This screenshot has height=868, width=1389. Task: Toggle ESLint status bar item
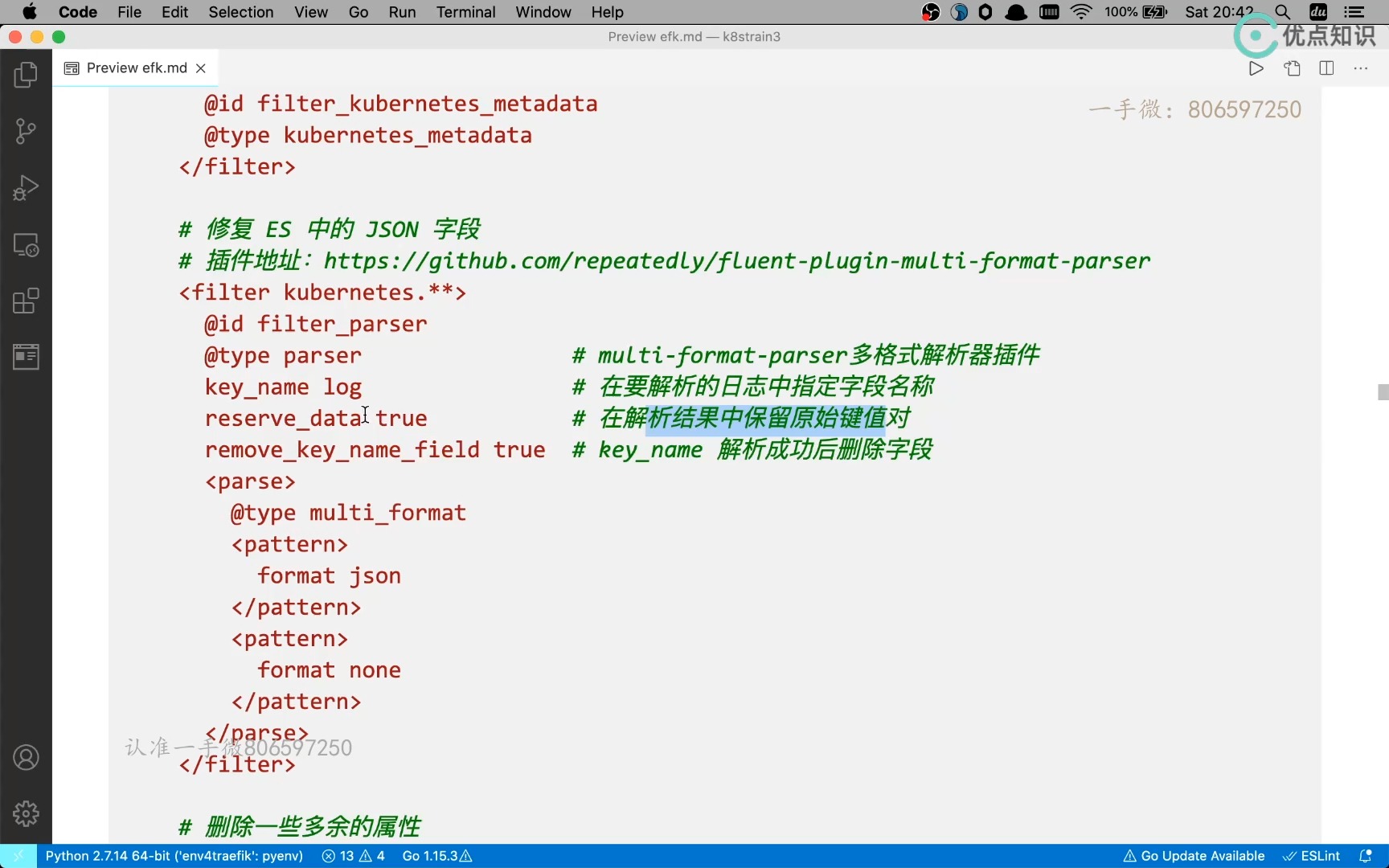pos(1312,856)
